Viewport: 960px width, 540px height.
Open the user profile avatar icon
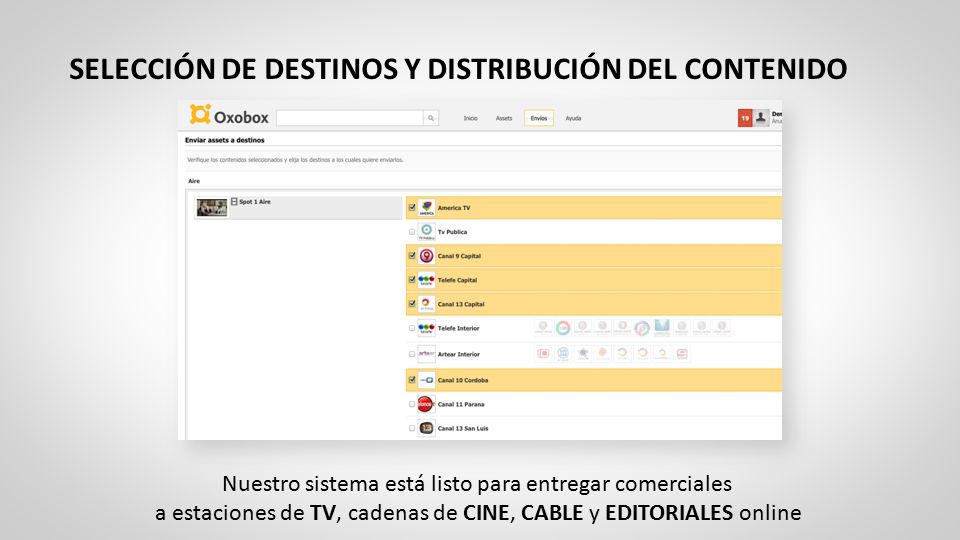click(x=760, y=118)
